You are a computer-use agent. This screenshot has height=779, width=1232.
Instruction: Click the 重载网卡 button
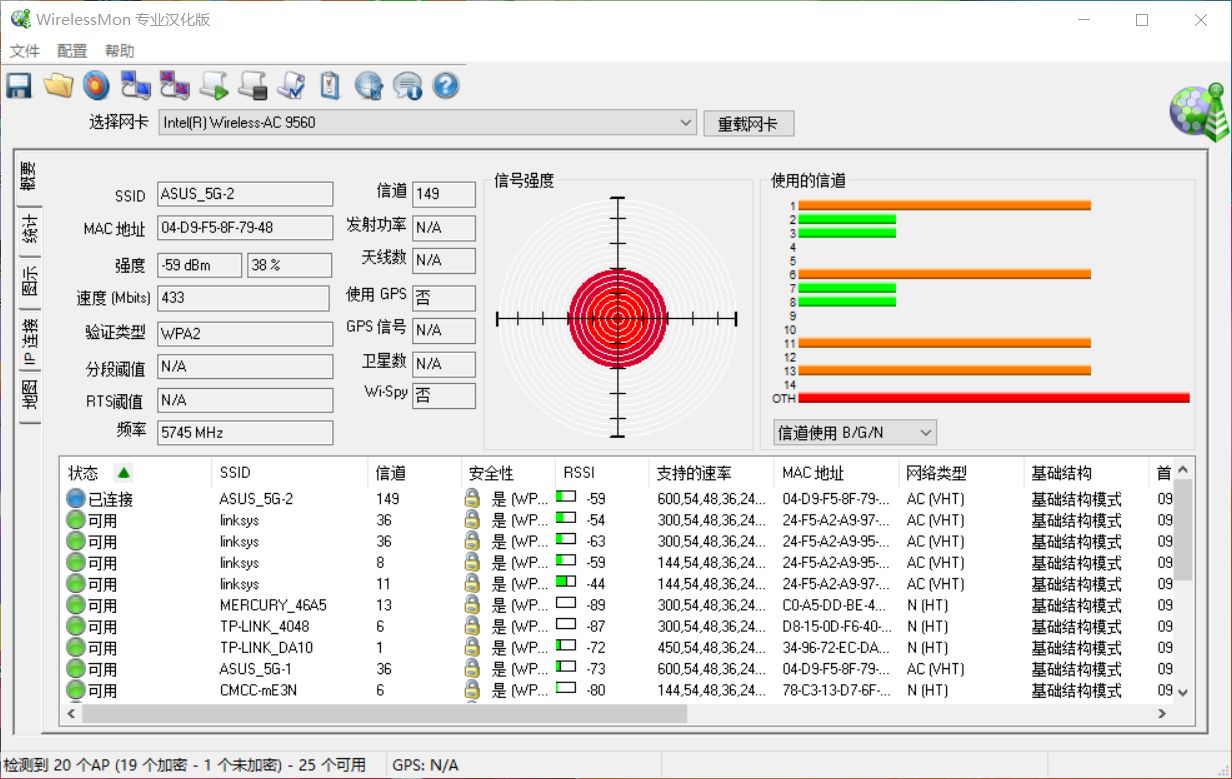[748, 124]
